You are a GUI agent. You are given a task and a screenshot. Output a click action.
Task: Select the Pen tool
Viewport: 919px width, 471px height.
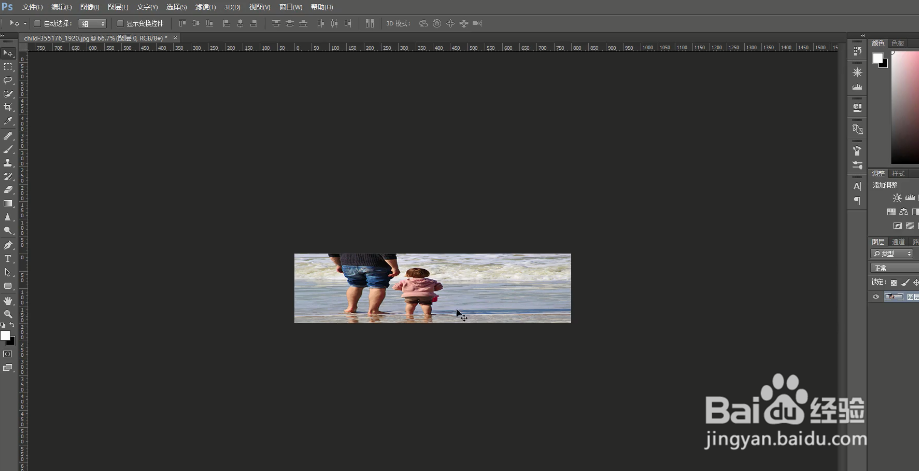point(8,245)
